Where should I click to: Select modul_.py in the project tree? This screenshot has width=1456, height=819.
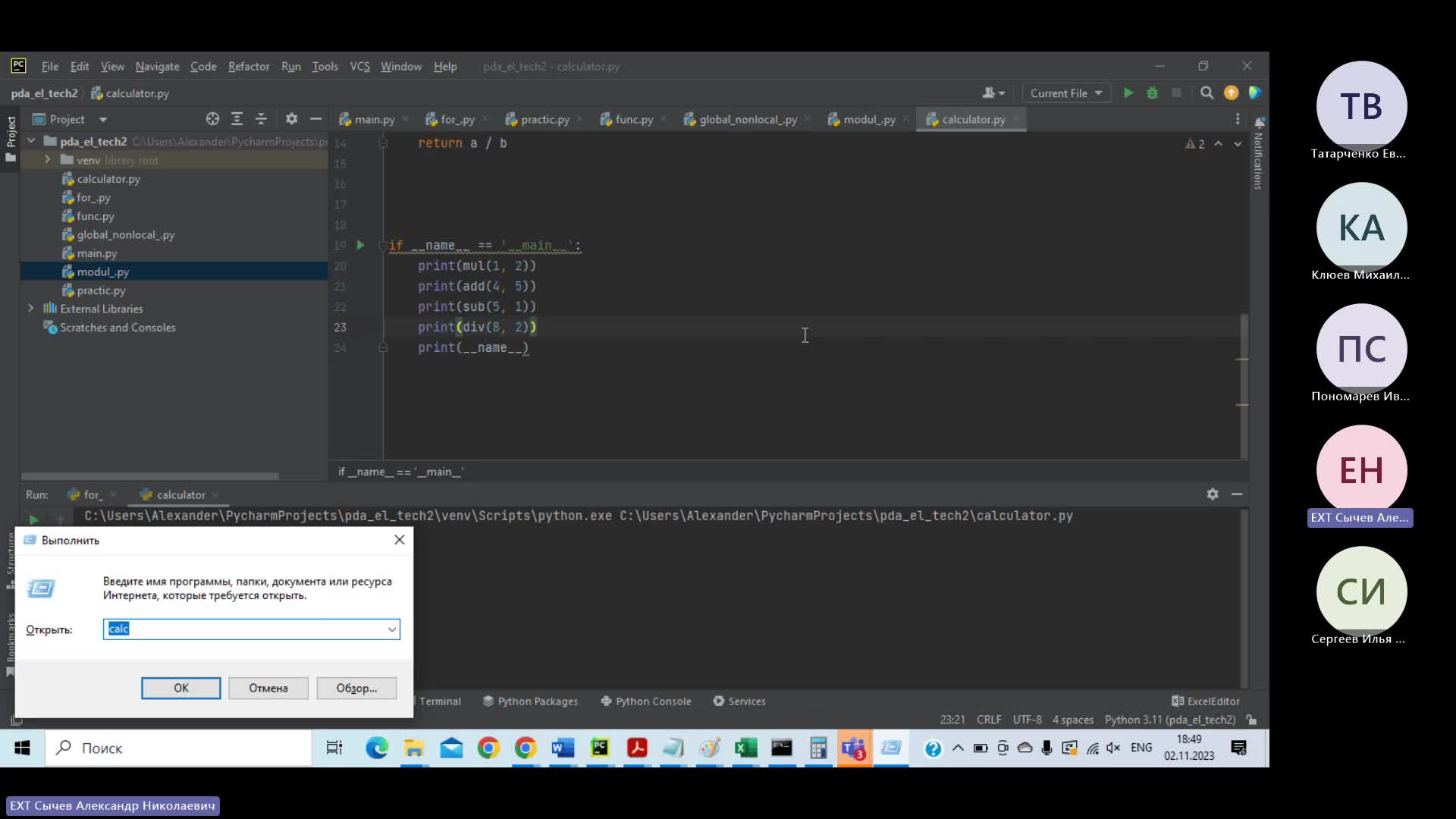103,271
